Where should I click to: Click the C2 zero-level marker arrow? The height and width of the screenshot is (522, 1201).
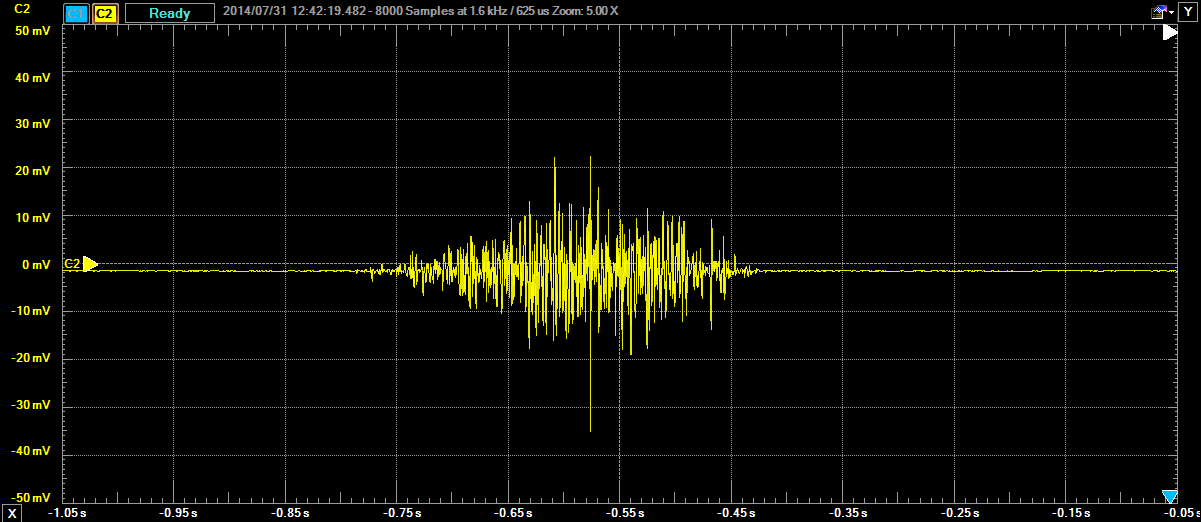click(x=90, y=264)
